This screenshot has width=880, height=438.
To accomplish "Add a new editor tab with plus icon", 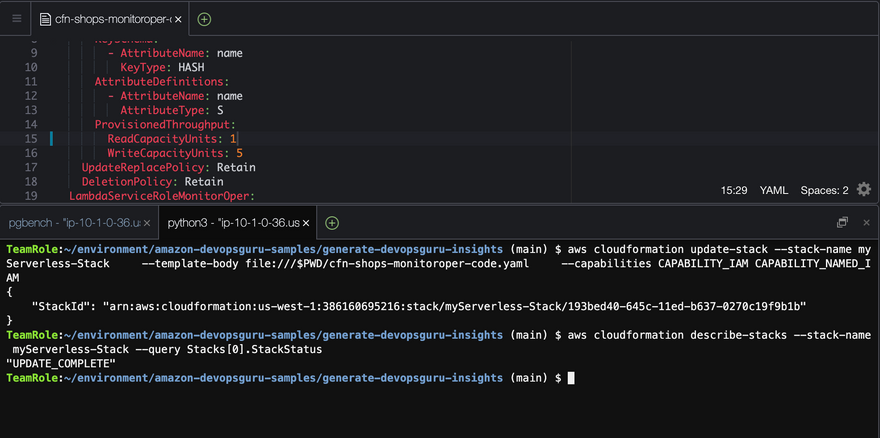I will tap(204, 19).
